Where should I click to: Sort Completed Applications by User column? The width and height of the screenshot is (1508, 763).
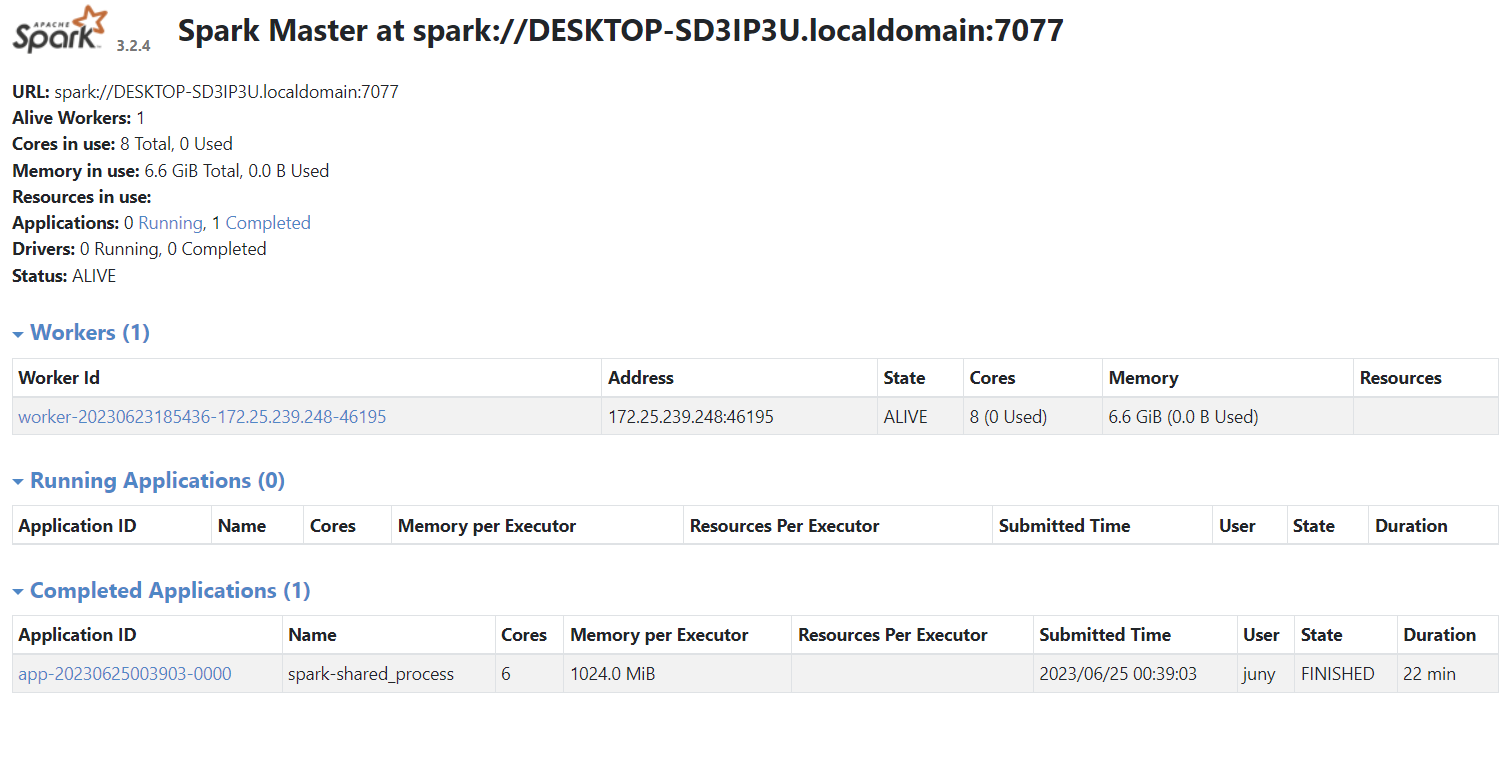1261,635
